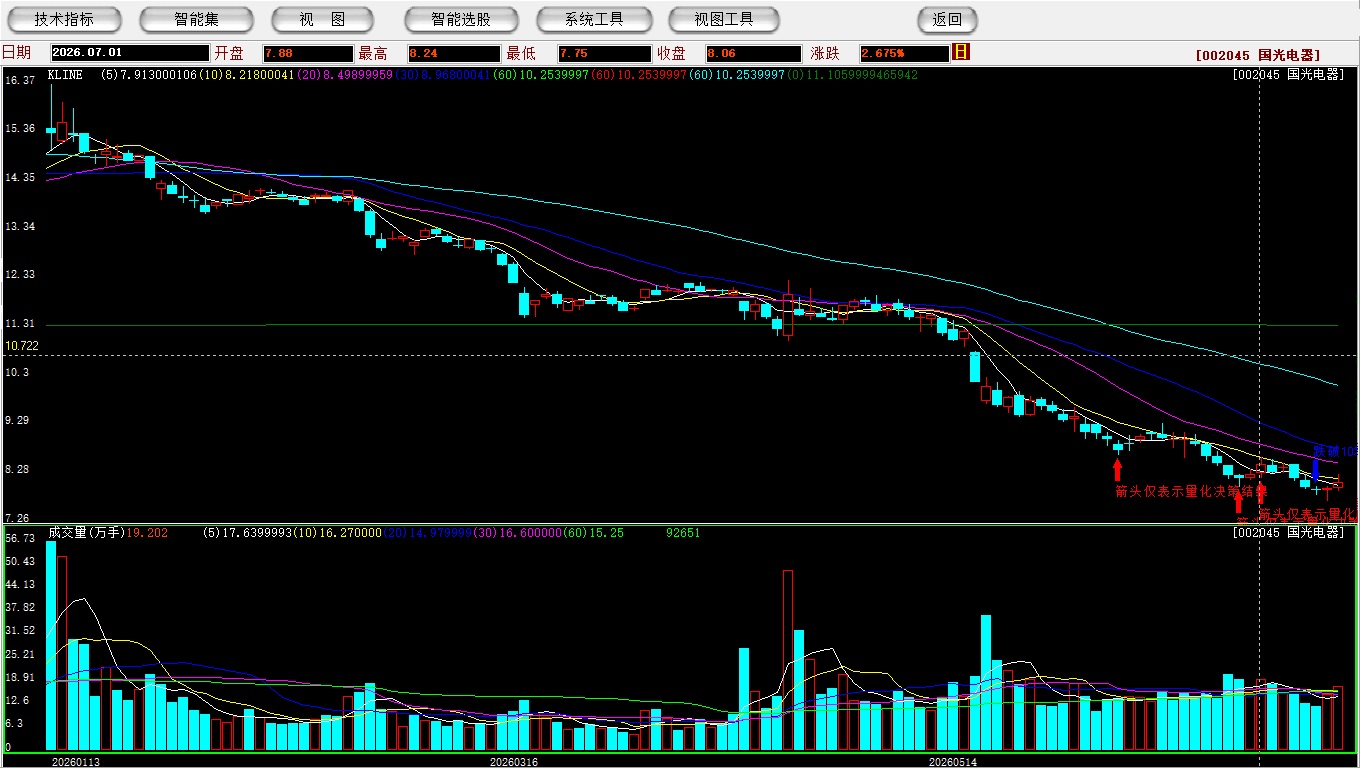Click the 返回 button
1360x768 pixels.
coord(947,19)
